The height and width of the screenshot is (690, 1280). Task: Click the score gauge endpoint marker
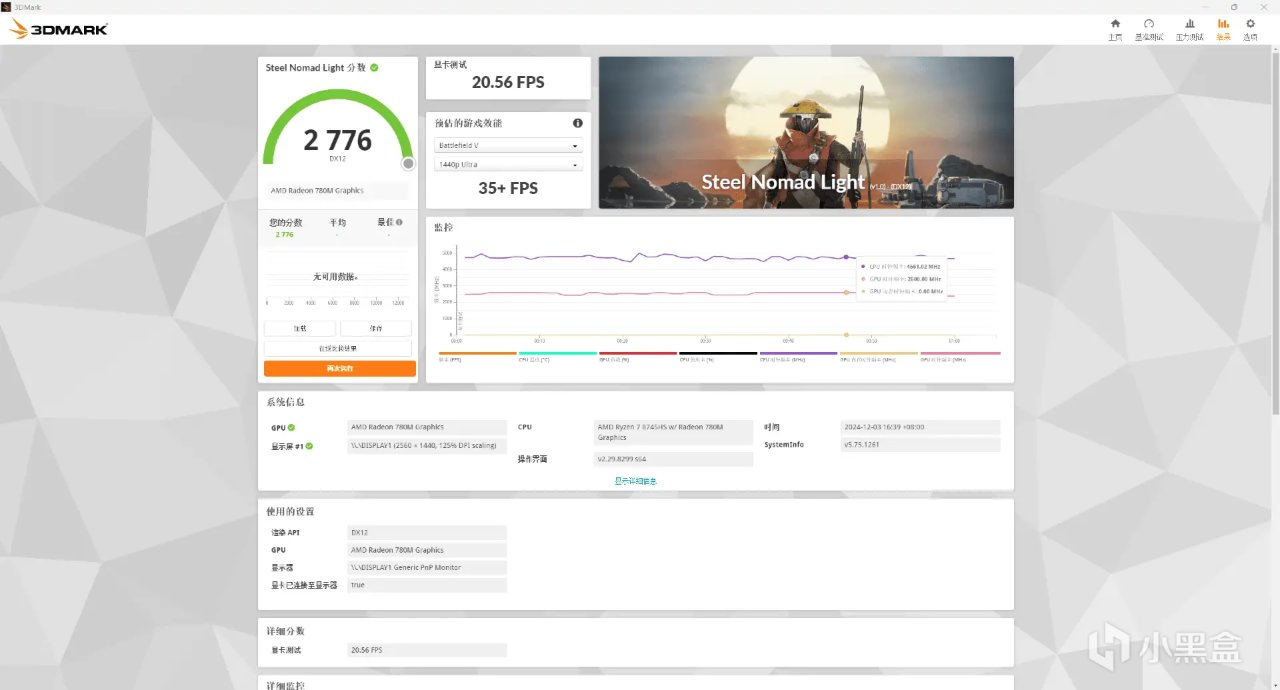(408, 164)
